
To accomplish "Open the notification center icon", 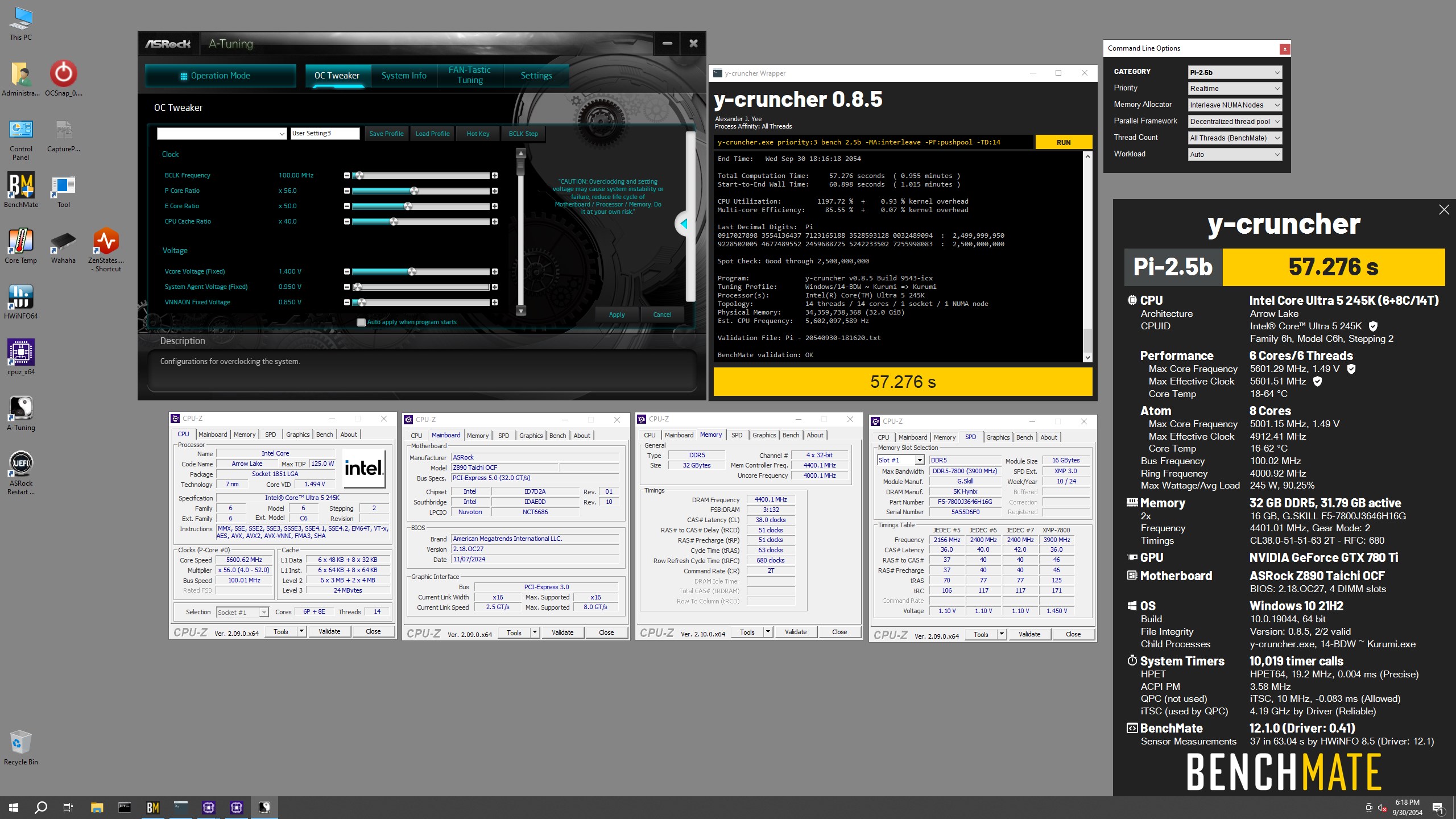I will point(1438,808).
